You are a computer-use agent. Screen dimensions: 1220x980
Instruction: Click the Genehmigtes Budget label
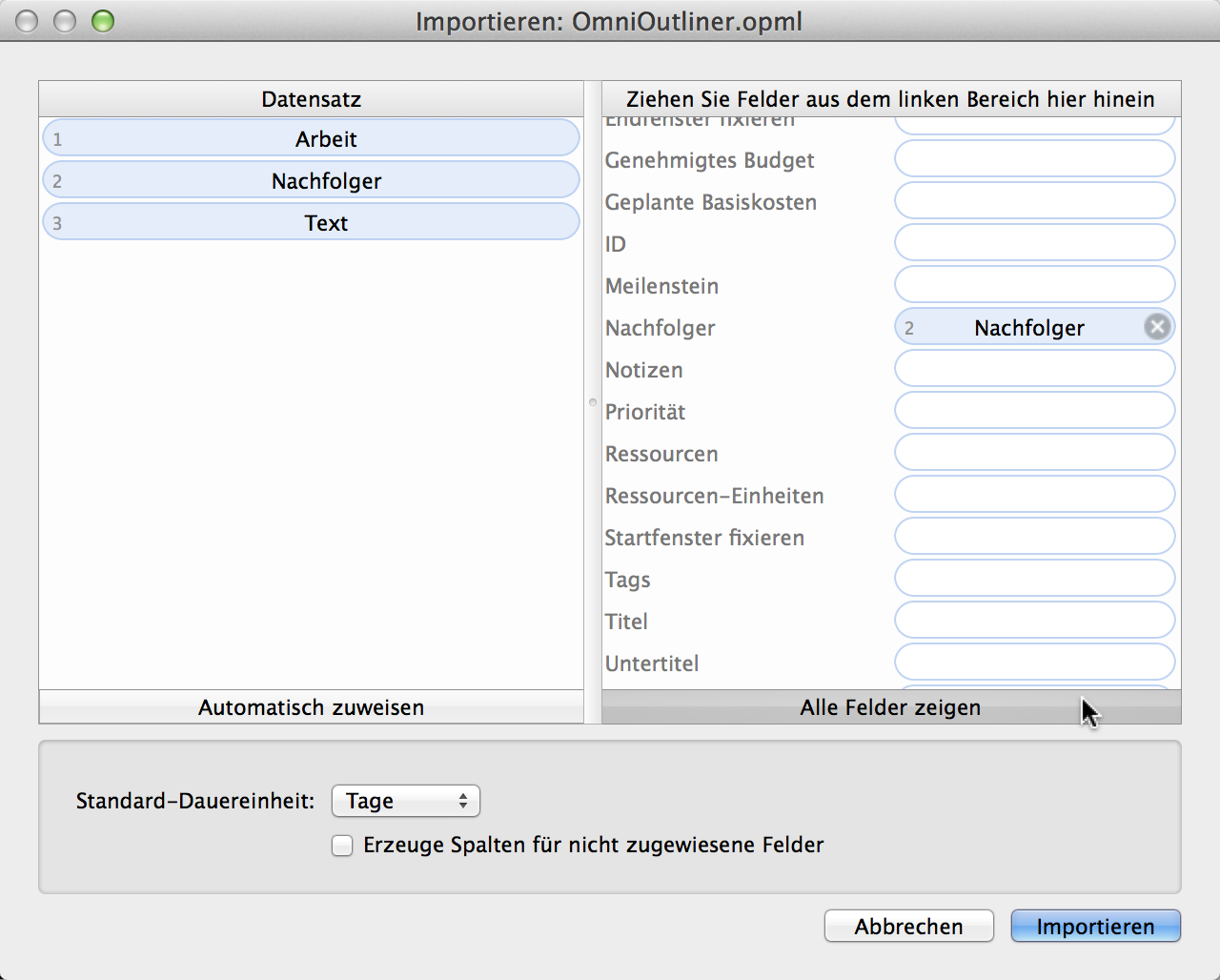(x=710, y=160)
